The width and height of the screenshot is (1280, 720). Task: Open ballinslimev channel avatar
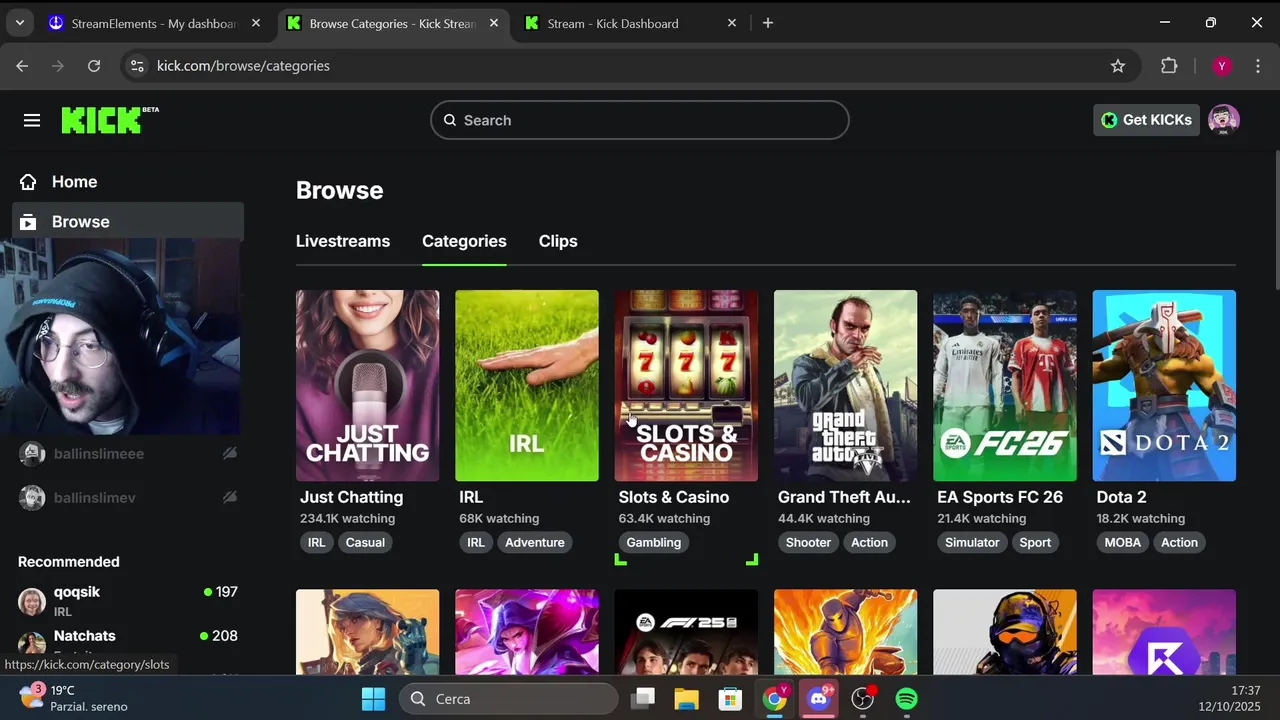tap(32, 497)
